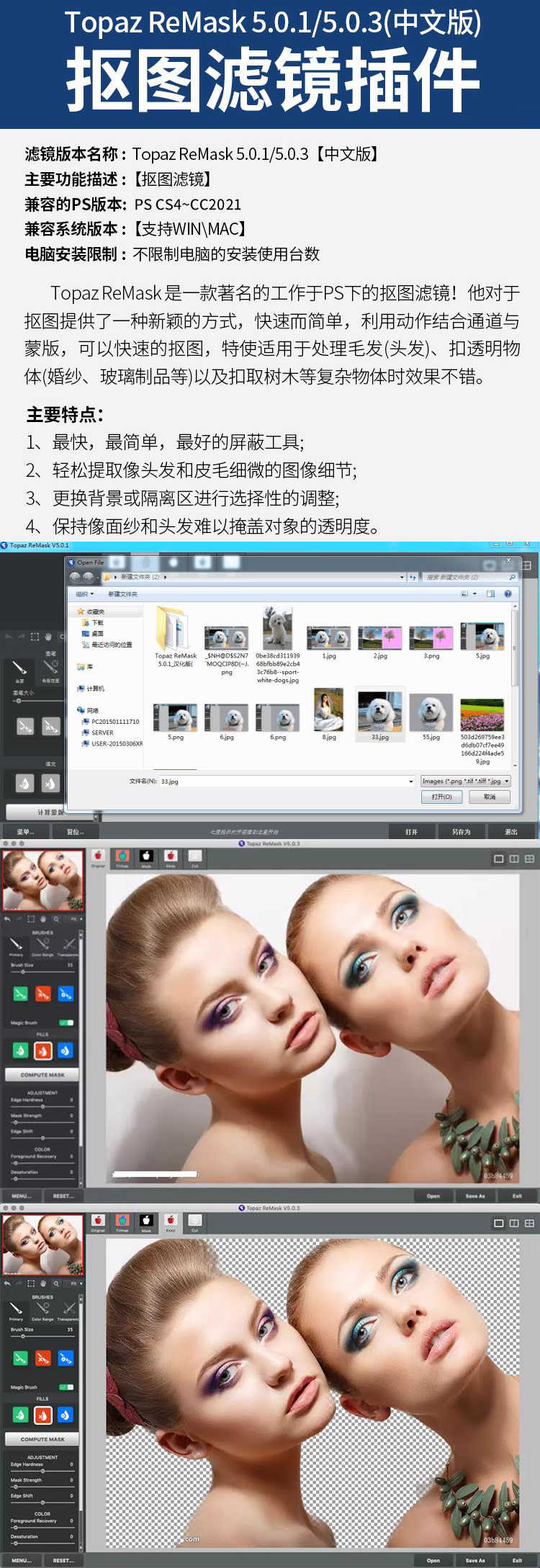
Task: Toggle Magic Brush switch in white-background ReMask window
Action: click(x=66, y=1023)
